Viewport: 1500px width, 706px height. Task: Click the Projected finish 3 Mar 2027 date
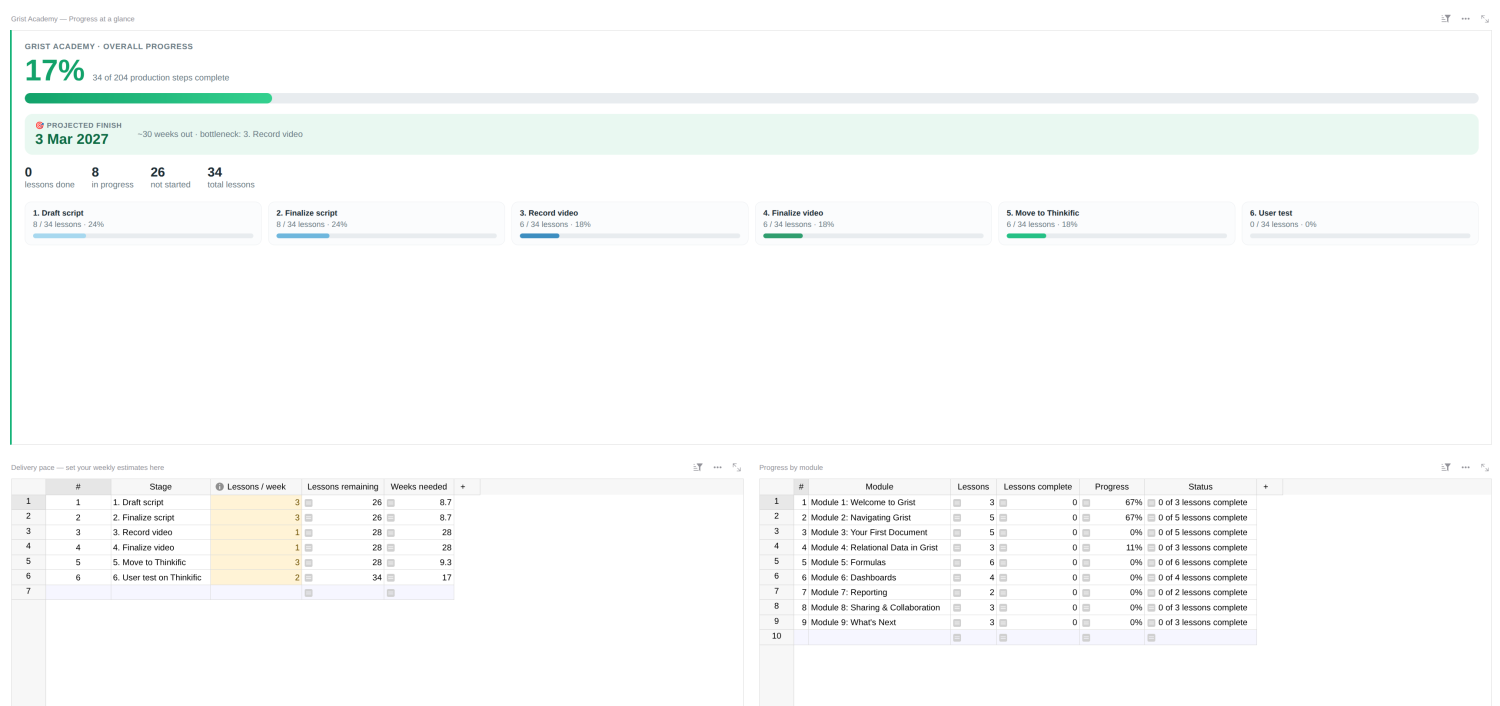click(x=72, y=139)
